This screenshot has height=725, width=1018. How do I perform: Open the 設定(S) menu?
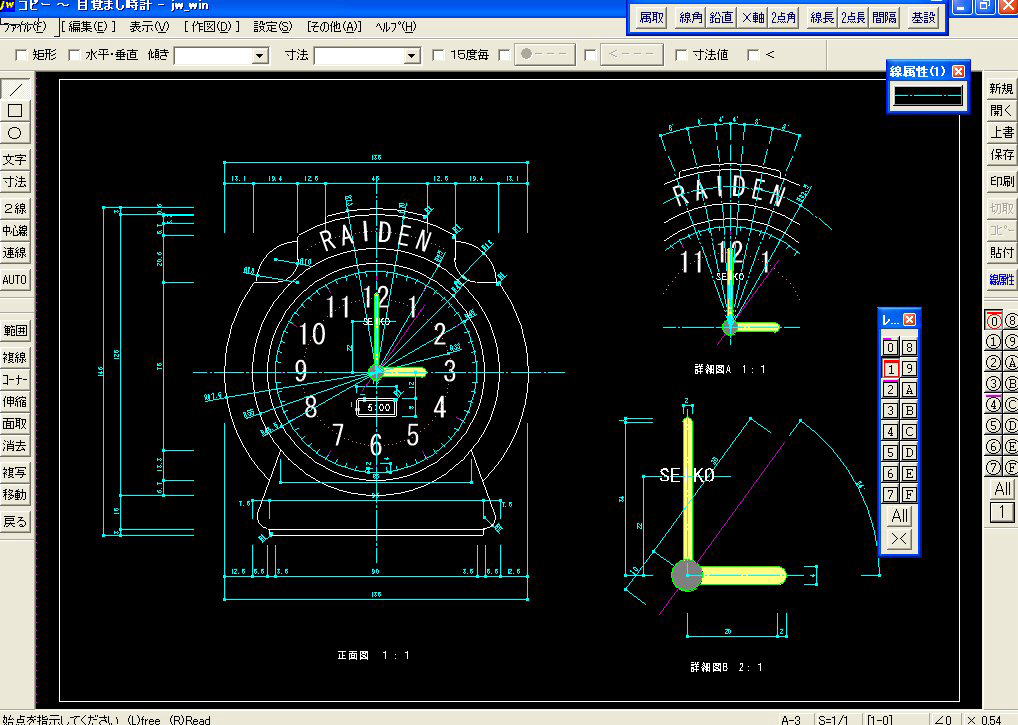pyautogui.click(x=273, y=27)
